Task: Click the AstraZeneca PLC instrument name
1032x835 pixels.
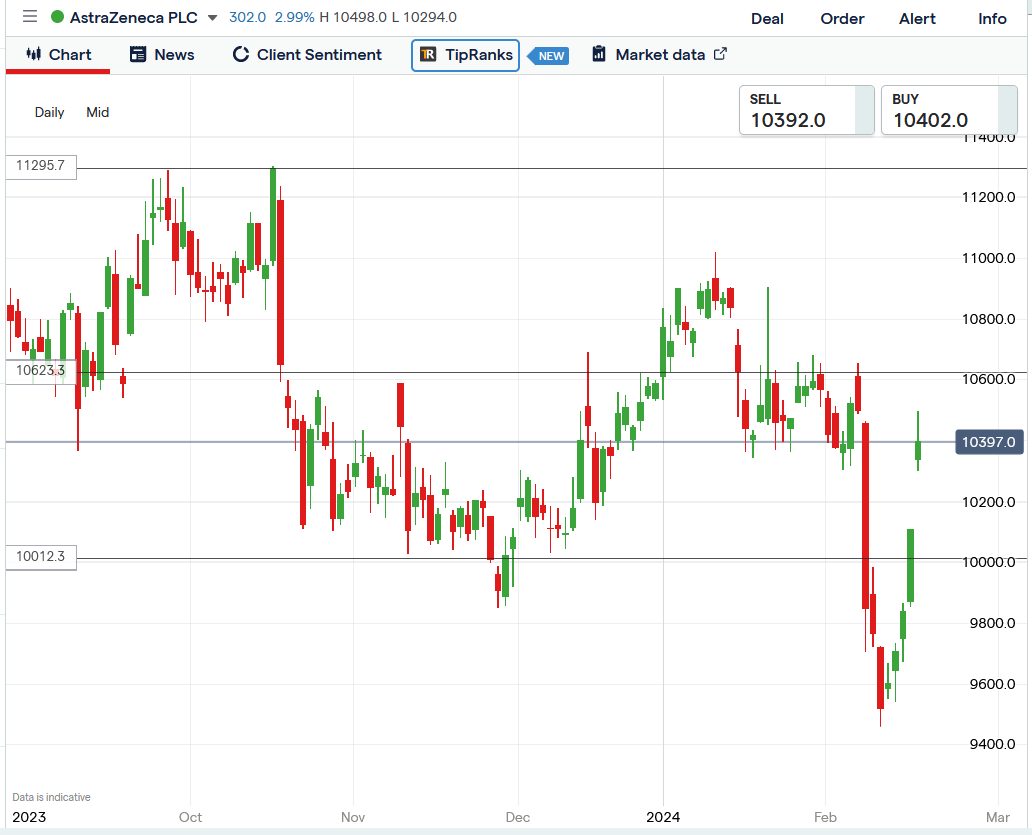Action: [134, 18]
